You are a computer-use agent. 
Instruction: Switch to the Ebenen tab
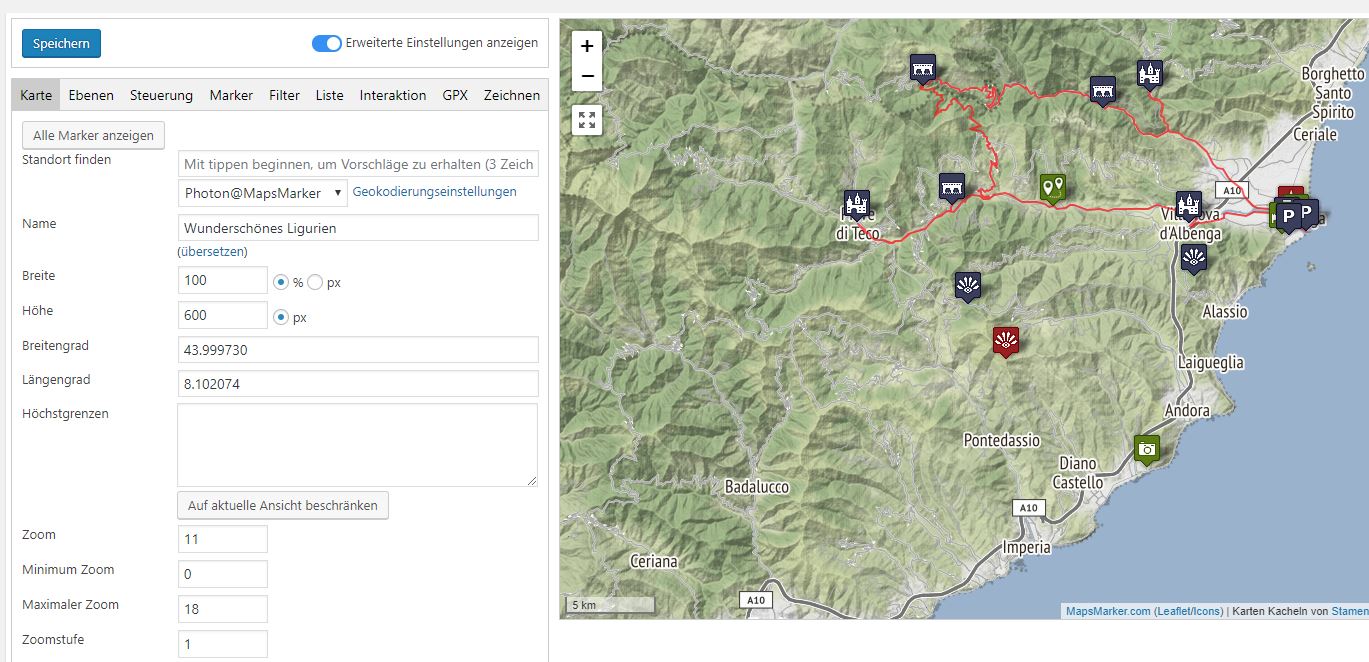[91, 95]
